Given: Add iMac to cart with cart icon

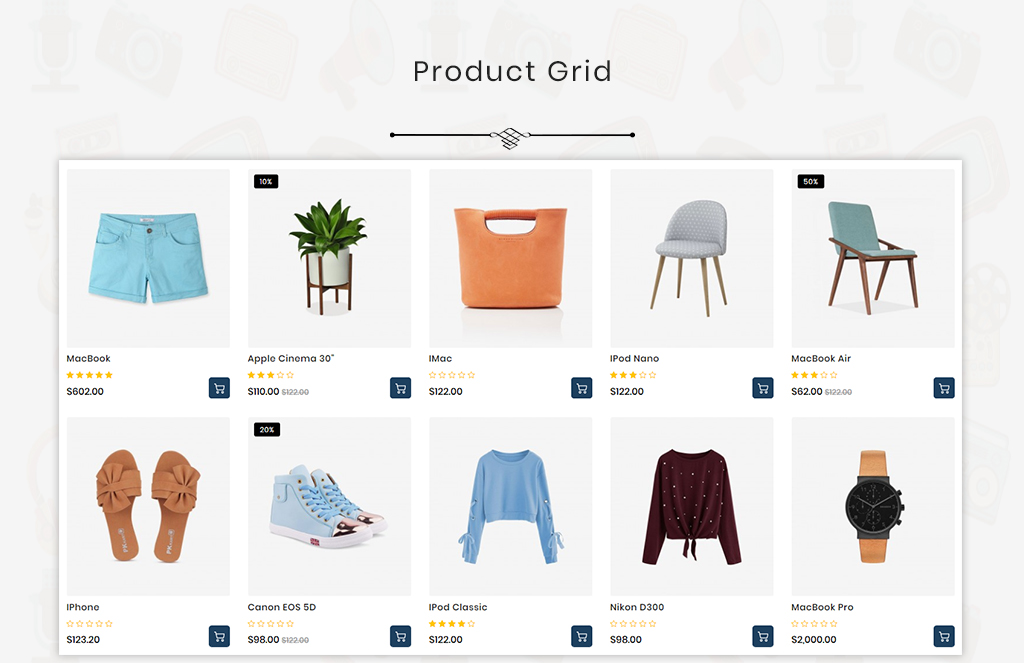Looking at the screenshot, I should [581, 388].
